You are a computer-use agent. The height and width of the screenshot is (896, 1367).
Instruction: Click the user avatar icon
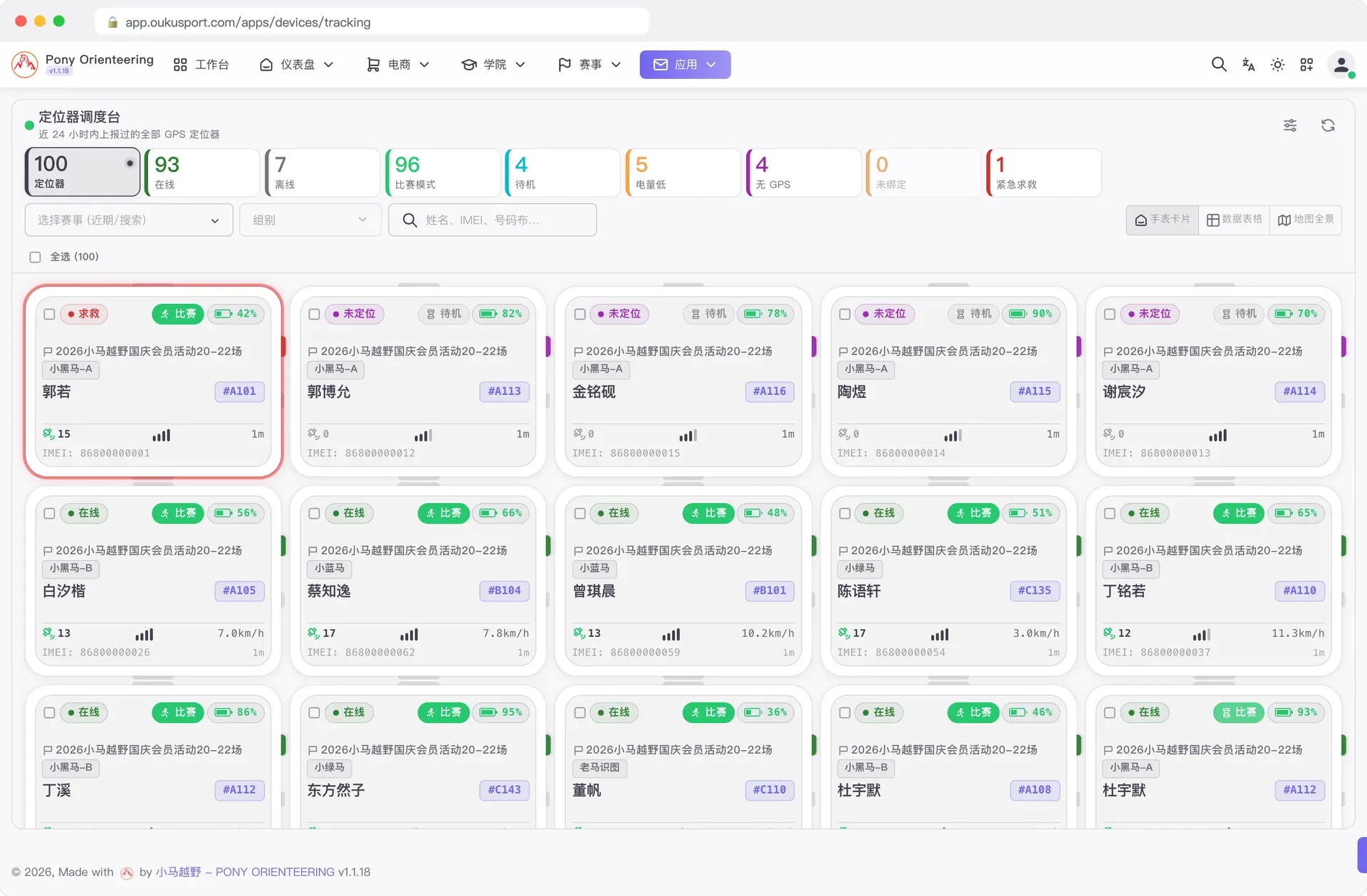point(1341,65)
